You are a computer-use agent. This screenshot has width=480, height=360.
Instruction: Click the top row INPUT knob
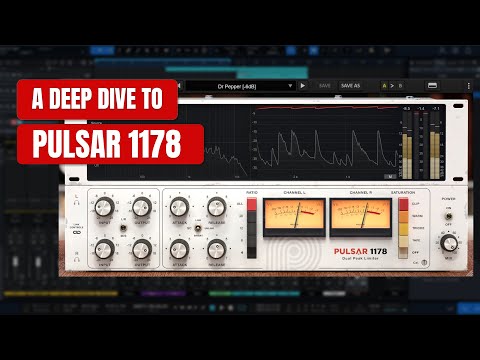pyautogui.click(x=105, y=207)
